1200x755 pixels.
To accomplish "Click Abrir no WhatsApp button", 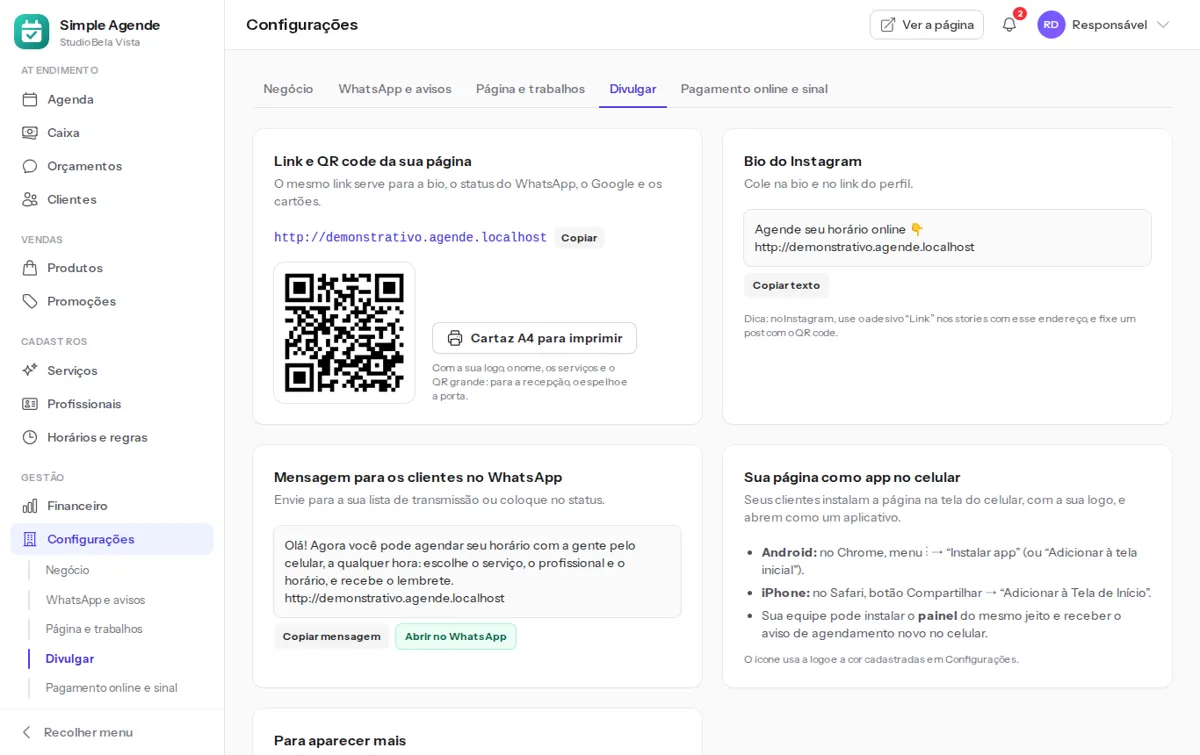I will pyautogui.click(x=456, y=637).
